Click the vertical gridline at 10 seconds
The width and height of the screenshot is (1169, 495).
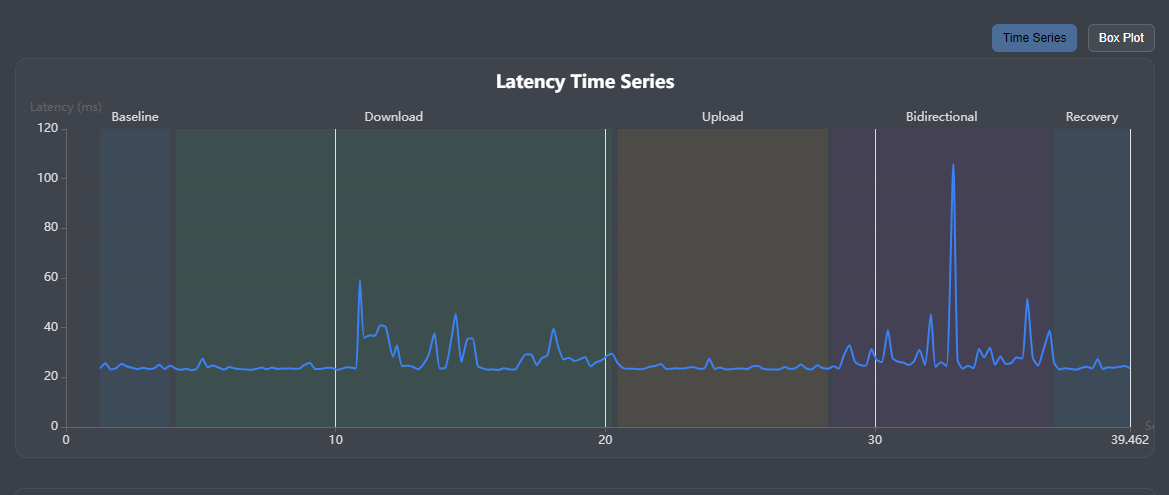[x=335, y=277]
